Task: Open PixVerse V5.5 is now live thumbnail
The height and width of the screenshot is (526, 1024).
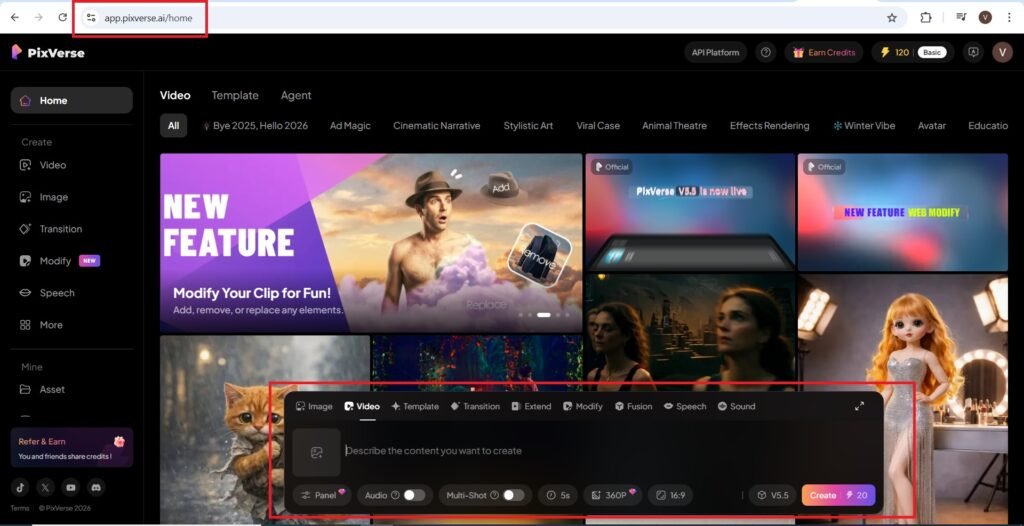Action: point(690,212)
